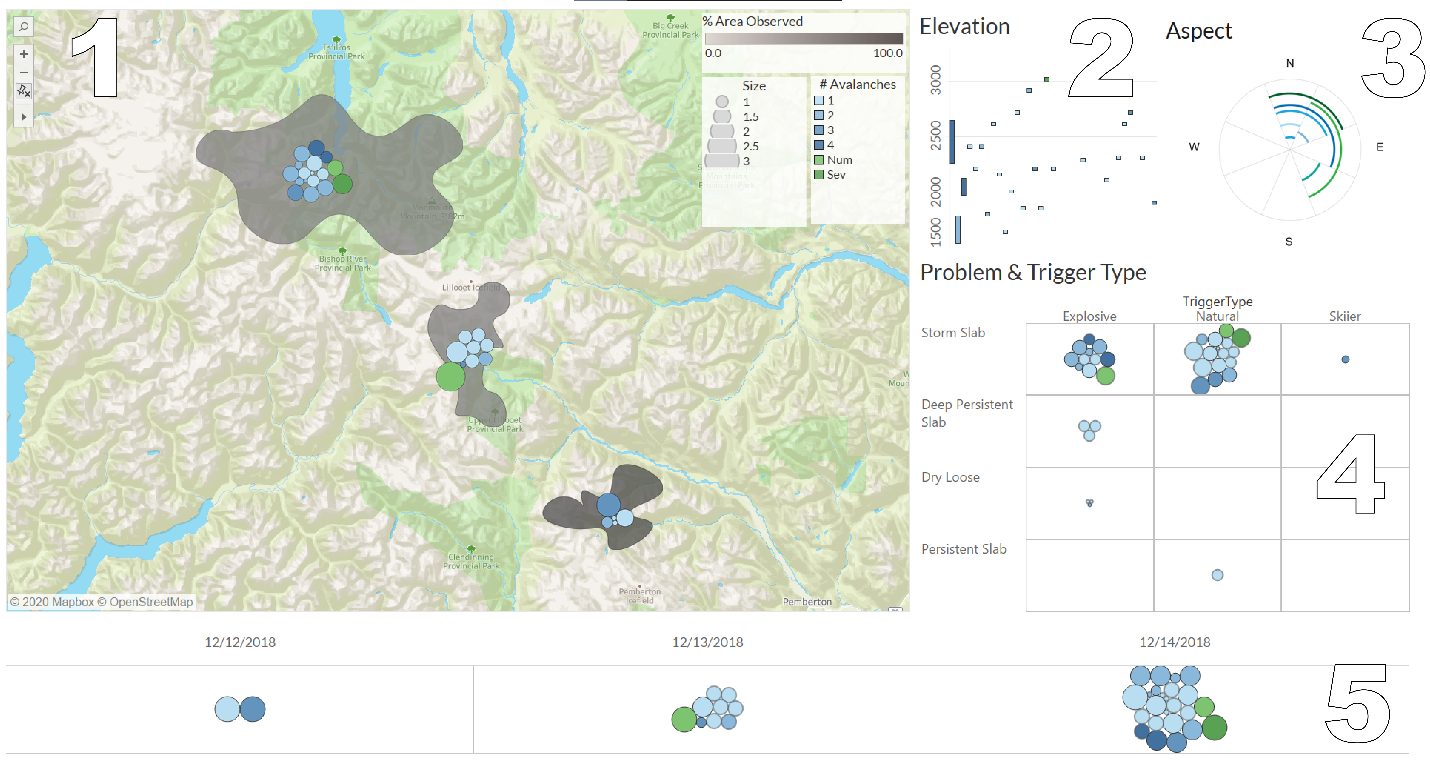Click the Bishop River Provincial Park tree icon
Image resolution: width=1430 pixels, height=775 pixels.
coord(343,250)
